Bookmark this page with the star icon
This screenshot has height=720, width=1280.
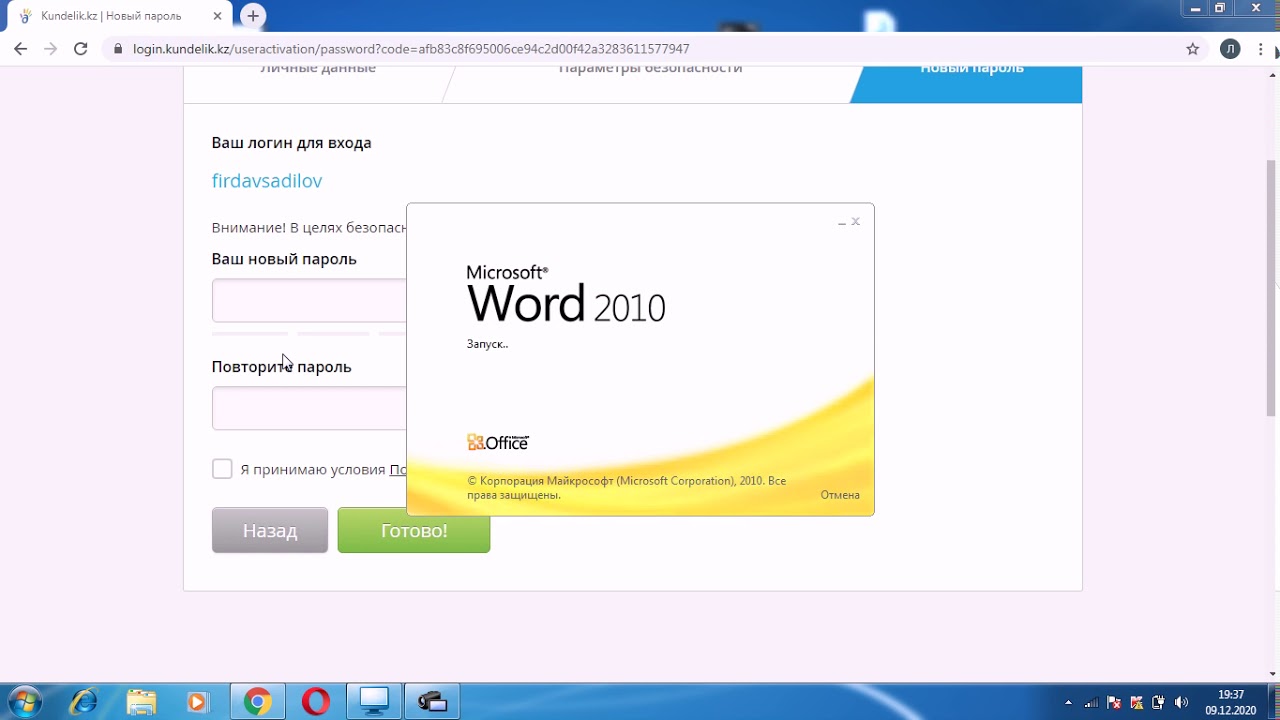[1192, 49]
